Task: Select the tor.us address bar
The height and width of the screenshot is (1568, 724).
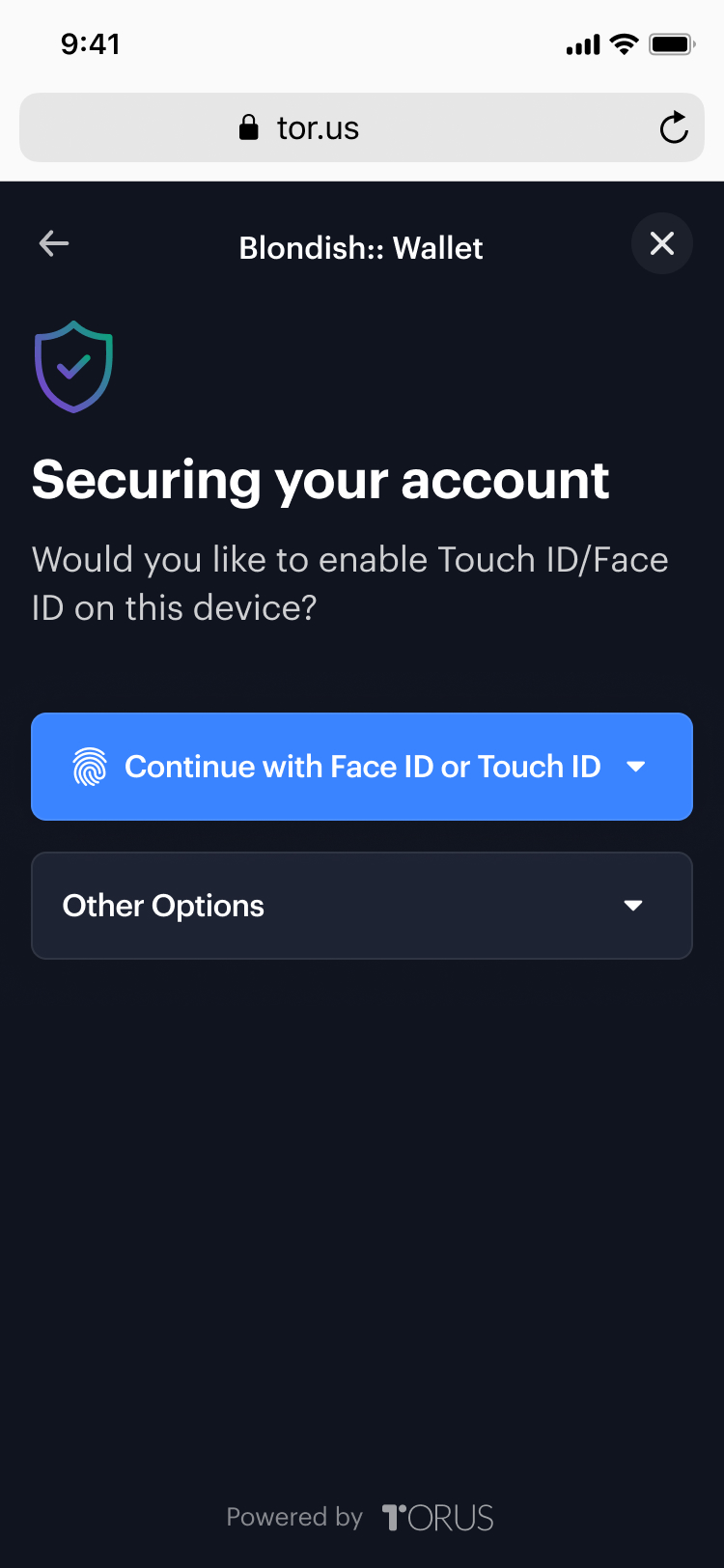Action: pyautogui.click(x=362, y=127)
